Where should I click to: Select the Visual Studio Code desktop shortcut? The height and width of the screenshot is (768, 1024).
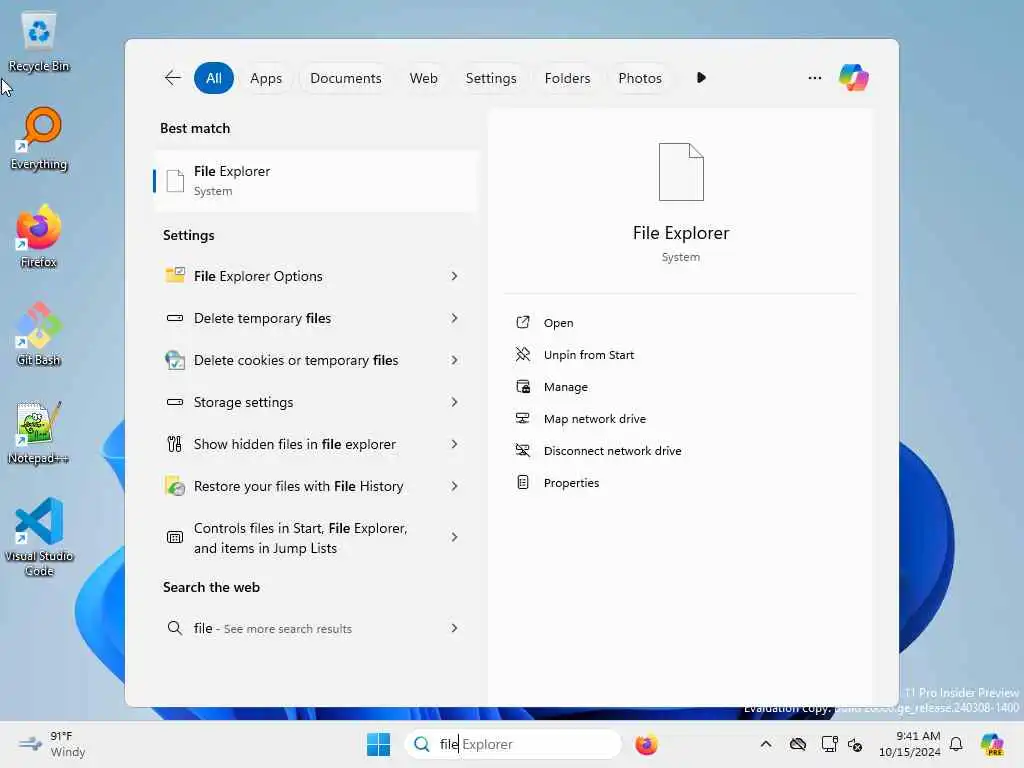pyautogui.click(x=39, y=537)
